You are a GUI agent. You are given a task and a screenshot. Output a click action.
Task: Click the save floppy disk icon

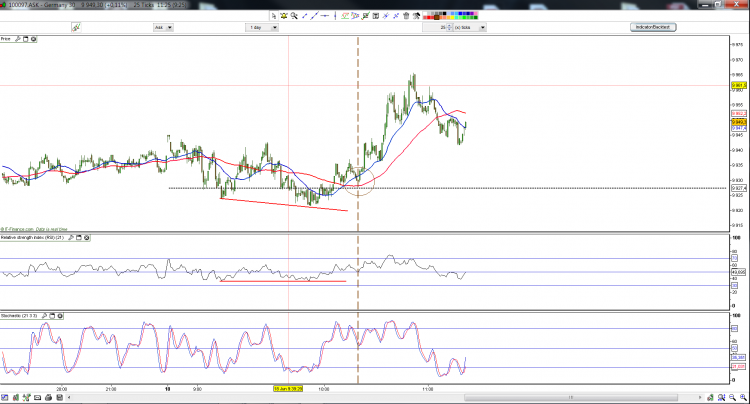coord(59,397)
